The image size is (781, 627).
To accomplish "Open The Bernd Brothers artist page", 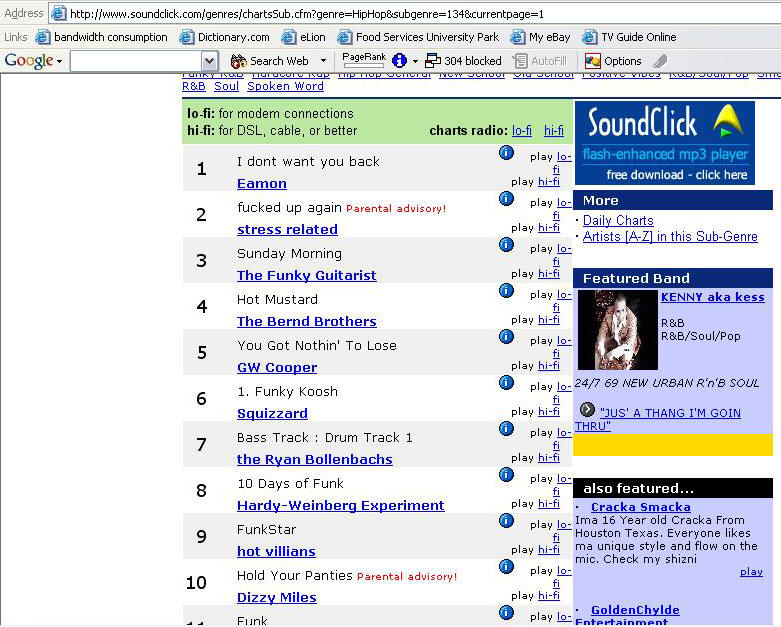I will pyautogui.click(x=307, y=322).
